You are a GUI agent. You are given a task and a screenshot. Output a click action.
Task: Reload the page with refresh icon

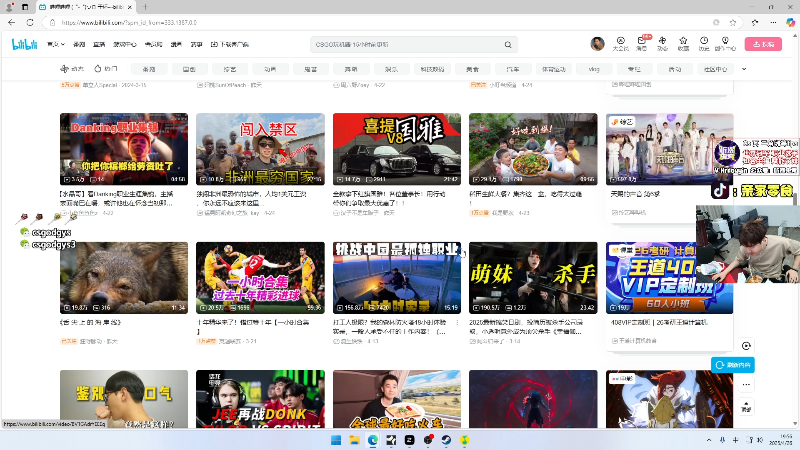click(30, 22)
